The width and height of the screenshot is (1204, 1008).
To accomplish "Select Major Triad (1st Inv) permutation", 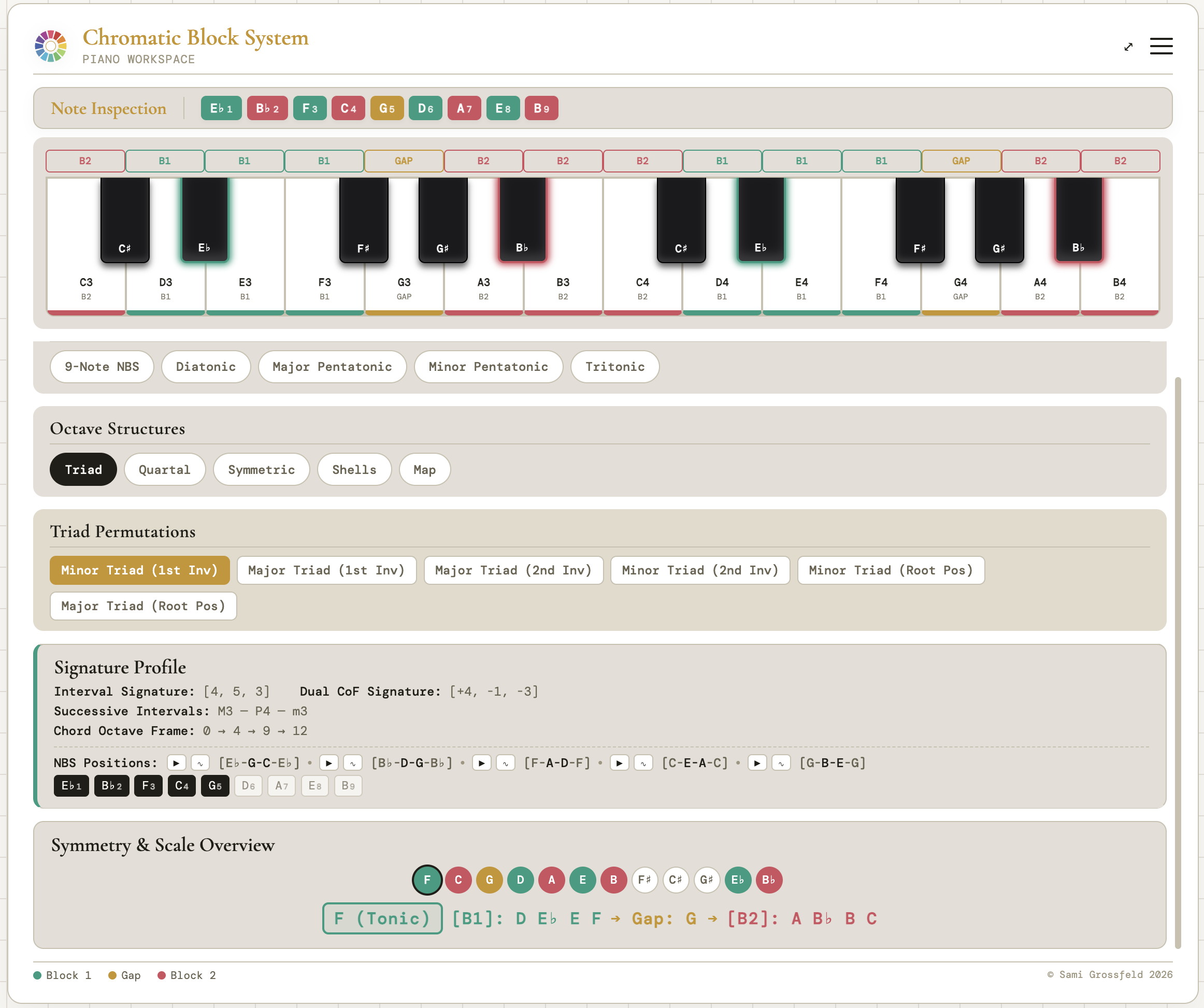I will (x=327, y=570).
